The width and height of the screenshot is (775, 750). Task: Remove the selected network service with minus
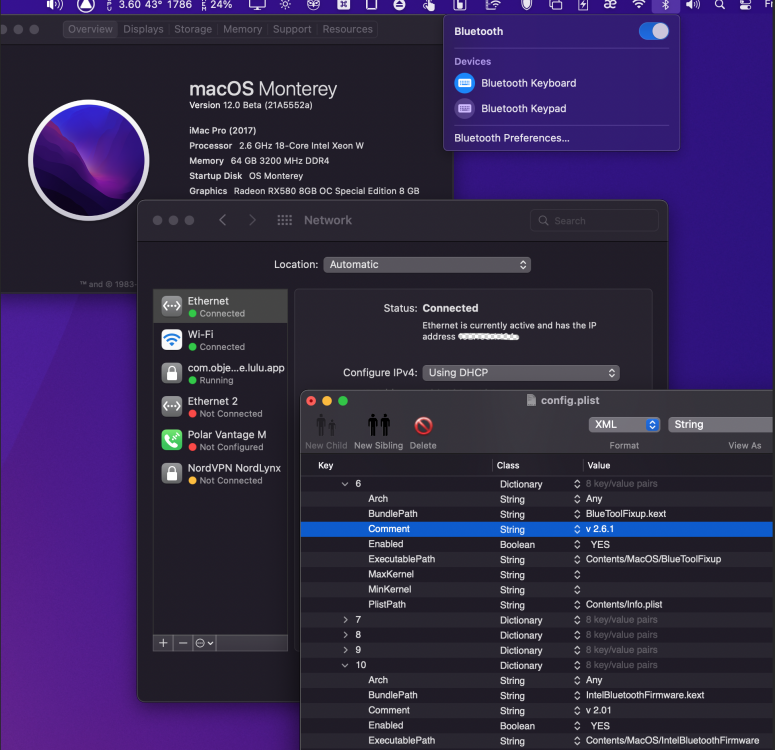pyautogui.click(x=183, y=643)
